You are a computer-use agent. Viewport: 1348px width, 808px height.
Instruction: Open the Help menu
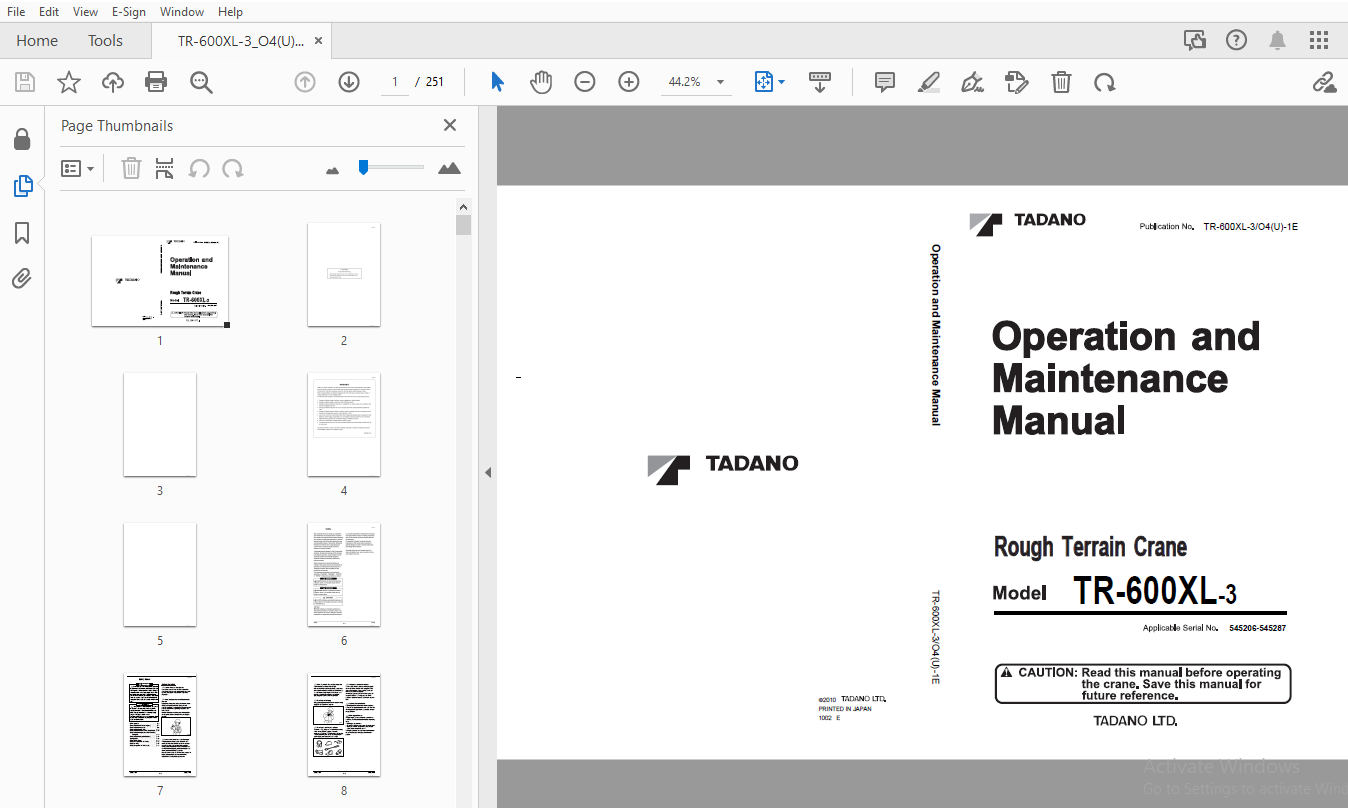(230, 11)
